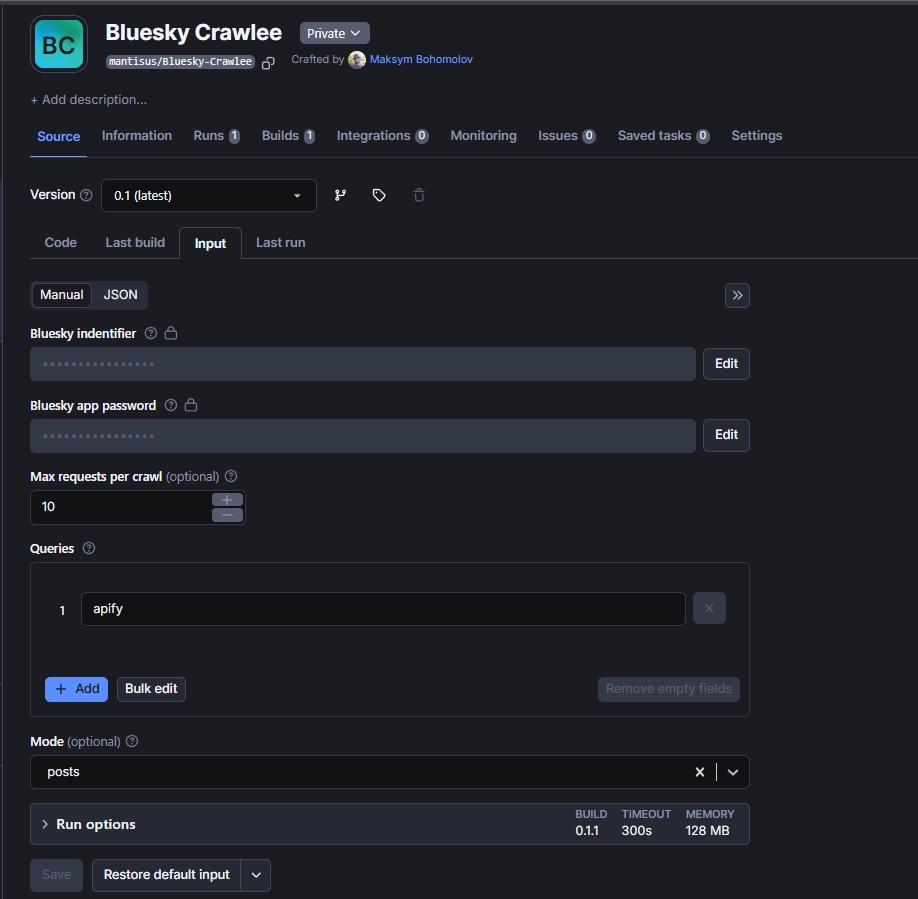
Task: Switch input view to Manual
Action: (x=62, y=295)
